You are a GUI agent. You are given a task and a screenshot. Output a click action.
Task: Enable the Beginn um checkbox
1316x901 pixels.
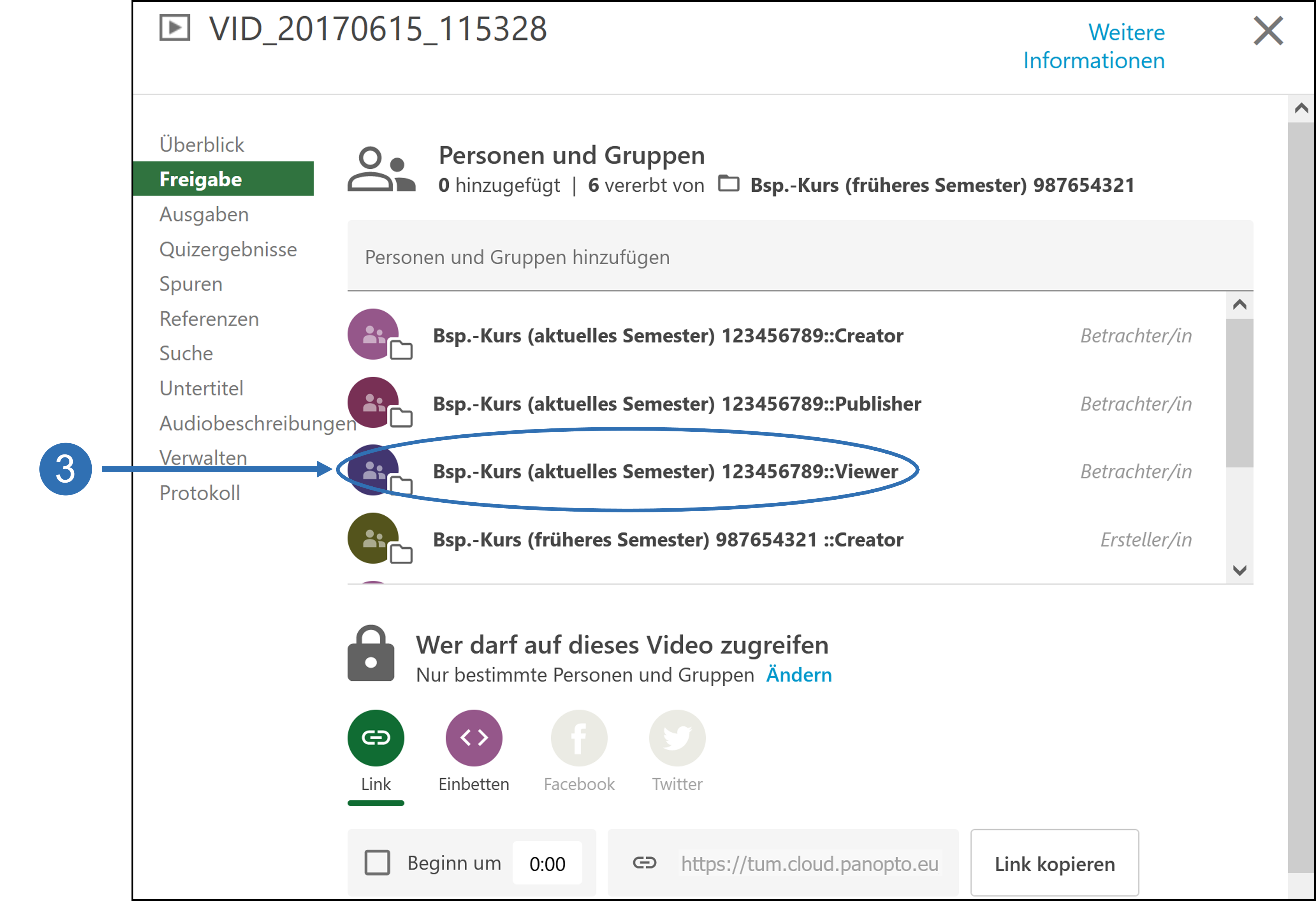click(x=377, y=863)
